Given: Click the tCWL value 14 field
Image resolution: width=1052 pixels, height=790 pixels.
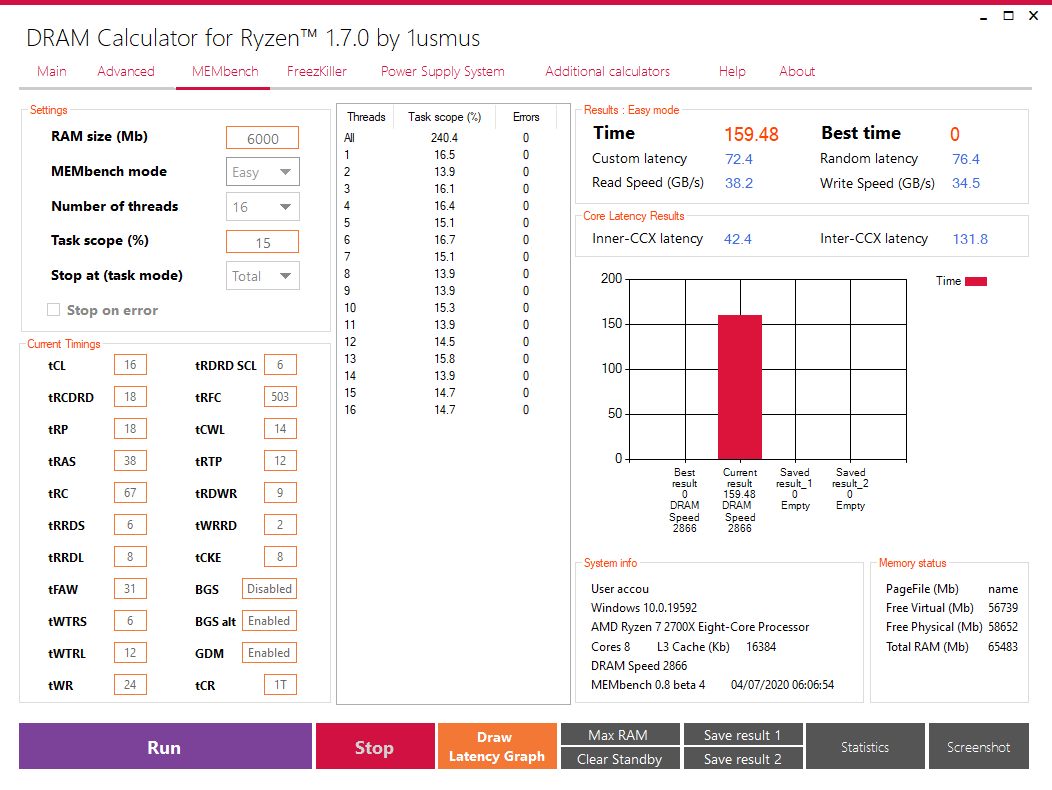Looking at the screenshot, I should [x=280, y=428].
